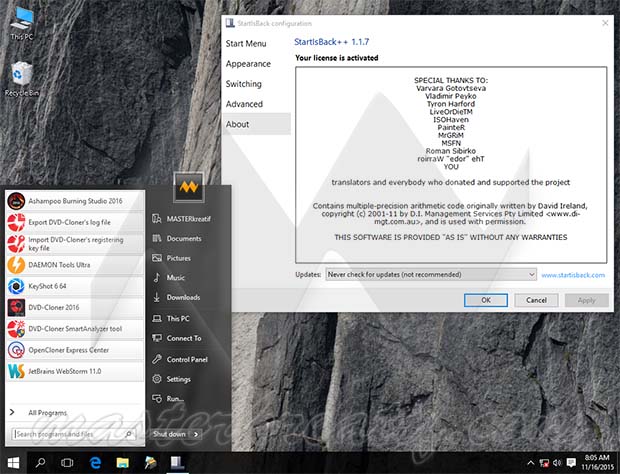Click the Windows Start button
The image size is (620, 474).
(13, 463)
